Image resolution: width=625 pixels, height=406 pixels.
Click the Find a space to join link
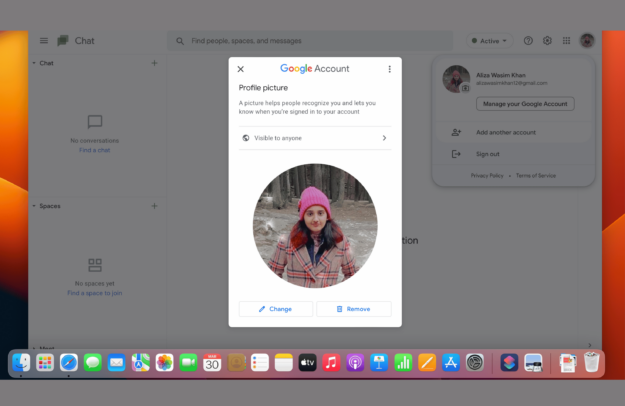pos(94,293)
